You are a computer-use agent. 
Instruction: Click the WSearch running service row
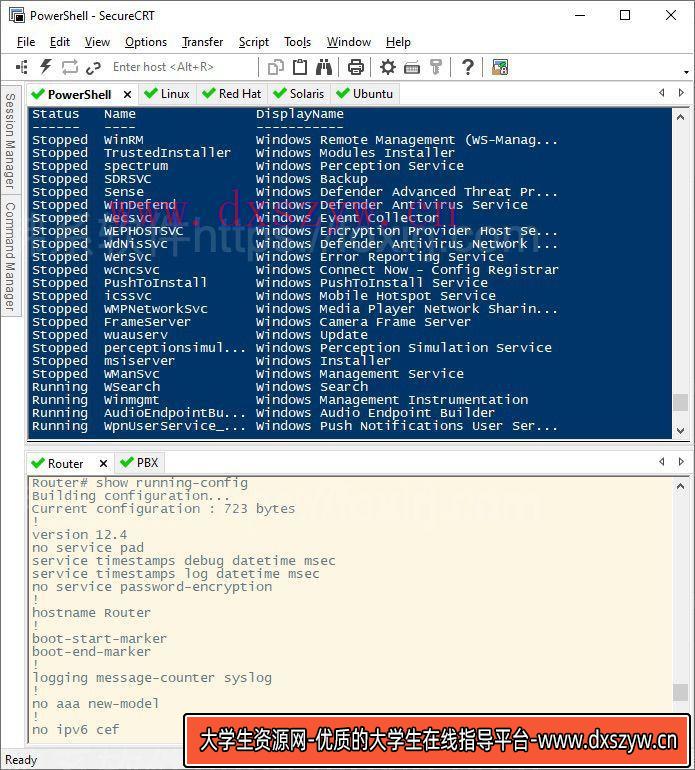click(x=199, y=387)
